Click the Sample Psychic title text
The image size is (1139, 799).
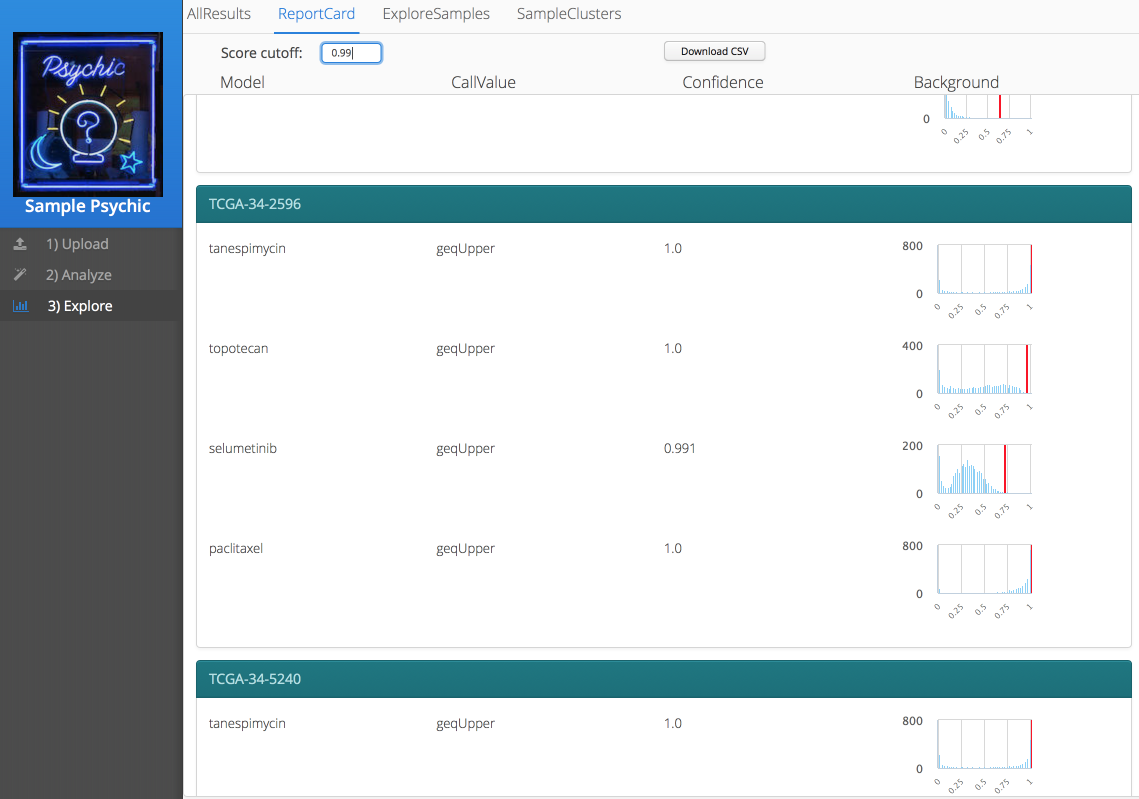87,206
